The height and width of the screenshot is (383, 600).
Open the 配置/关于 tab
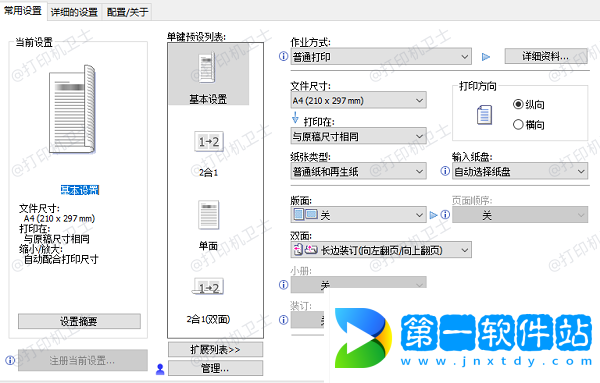click(127, 12)
